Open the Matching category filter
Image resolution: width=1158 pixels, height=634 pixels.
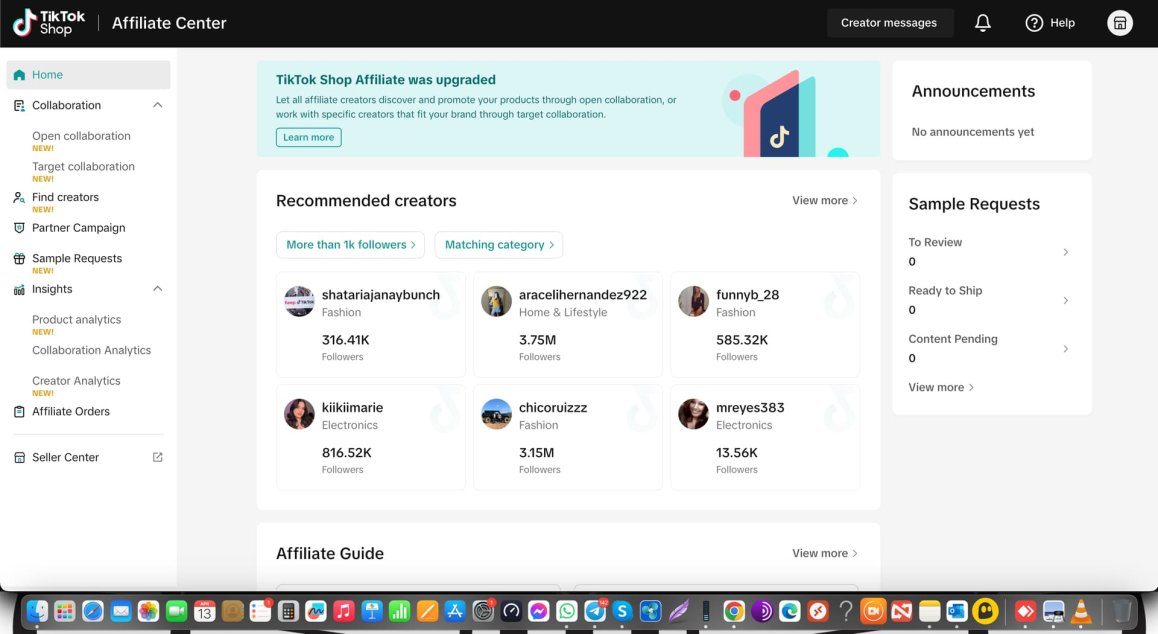[499, 245]
